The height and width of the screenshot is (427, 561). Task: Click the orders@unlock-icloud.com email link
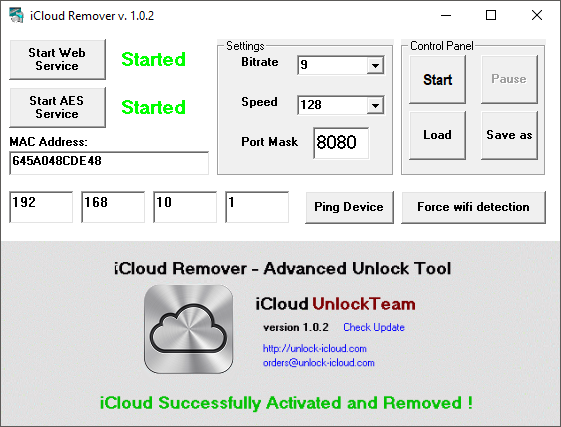pyautogui.click(x=318, y=363)
